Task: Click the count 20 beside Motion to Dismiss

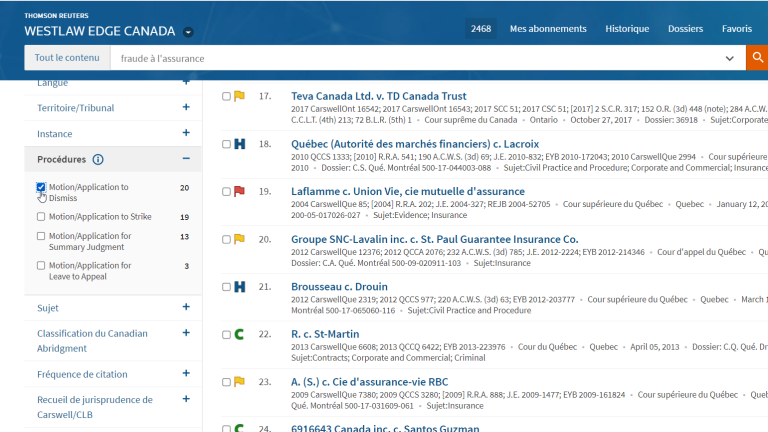Action: tap(184, 188)
